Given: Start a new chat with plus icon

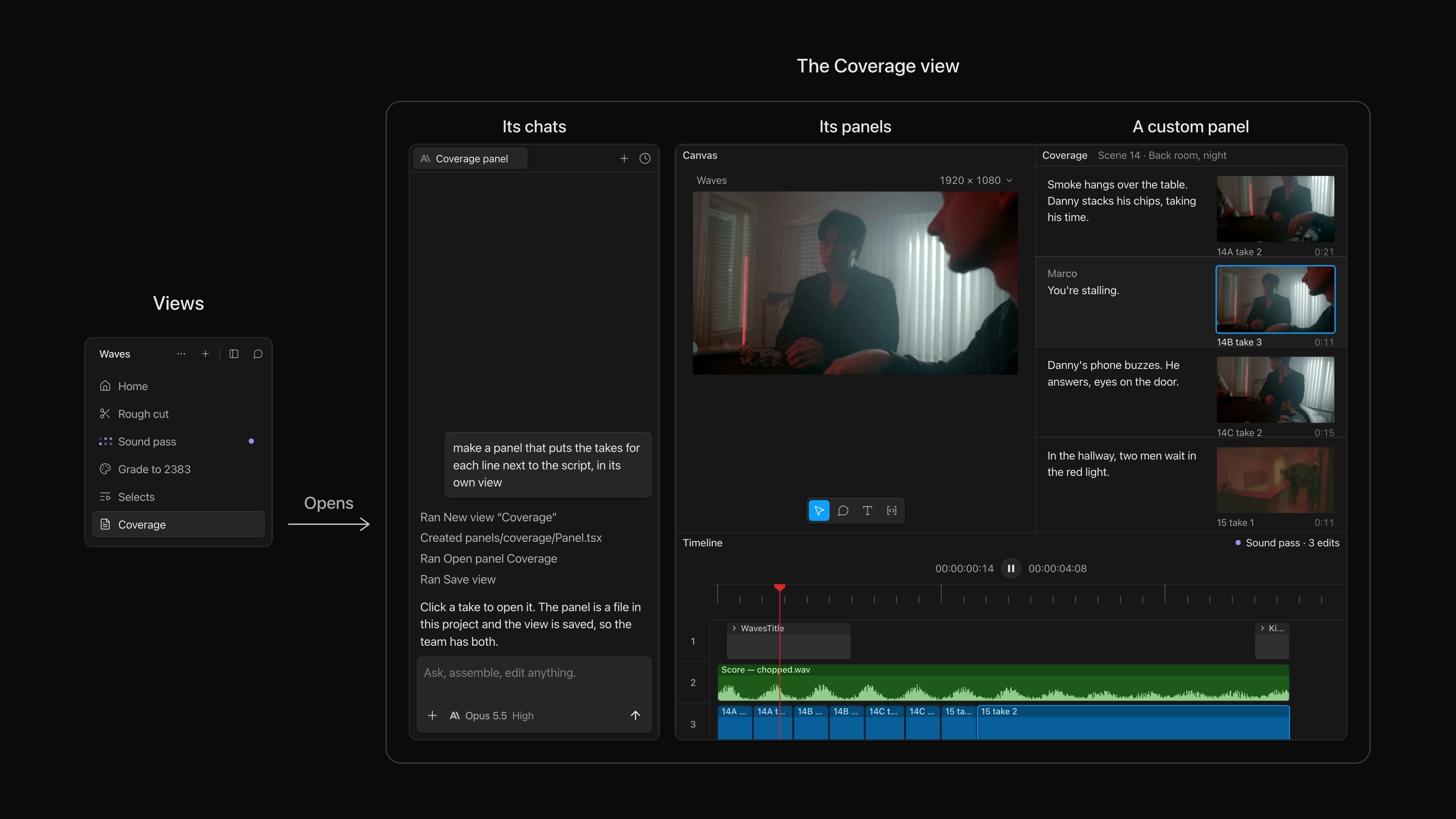Looking at the screenshot, I should coord(624,159).
